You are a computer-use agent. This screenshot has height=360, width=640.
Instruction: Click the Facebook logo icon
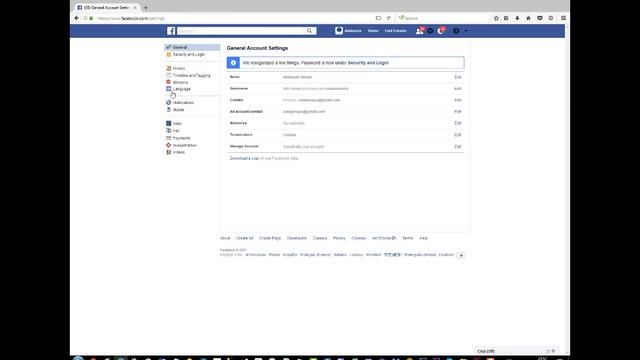[171, 31]
